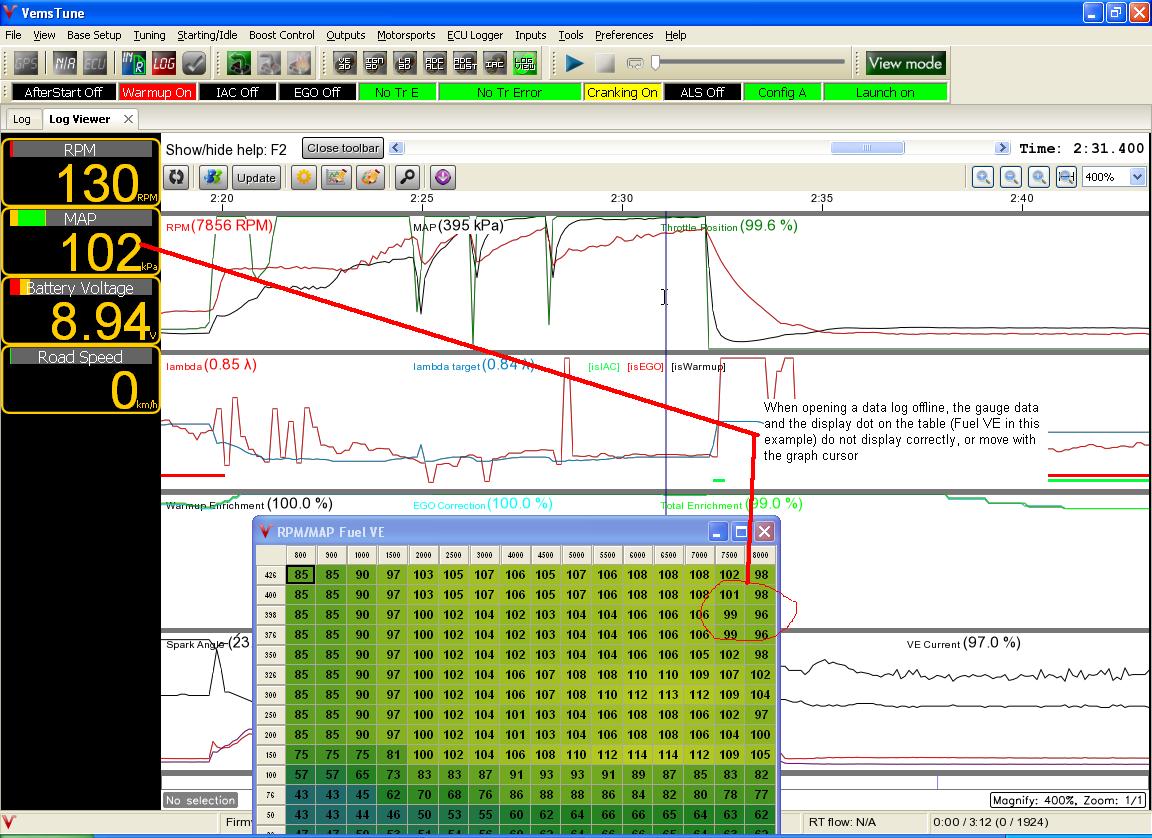This screenshot has height=838, width=1152.
Task: Open the Starting/Idle menu
Action: coord(207,35)
